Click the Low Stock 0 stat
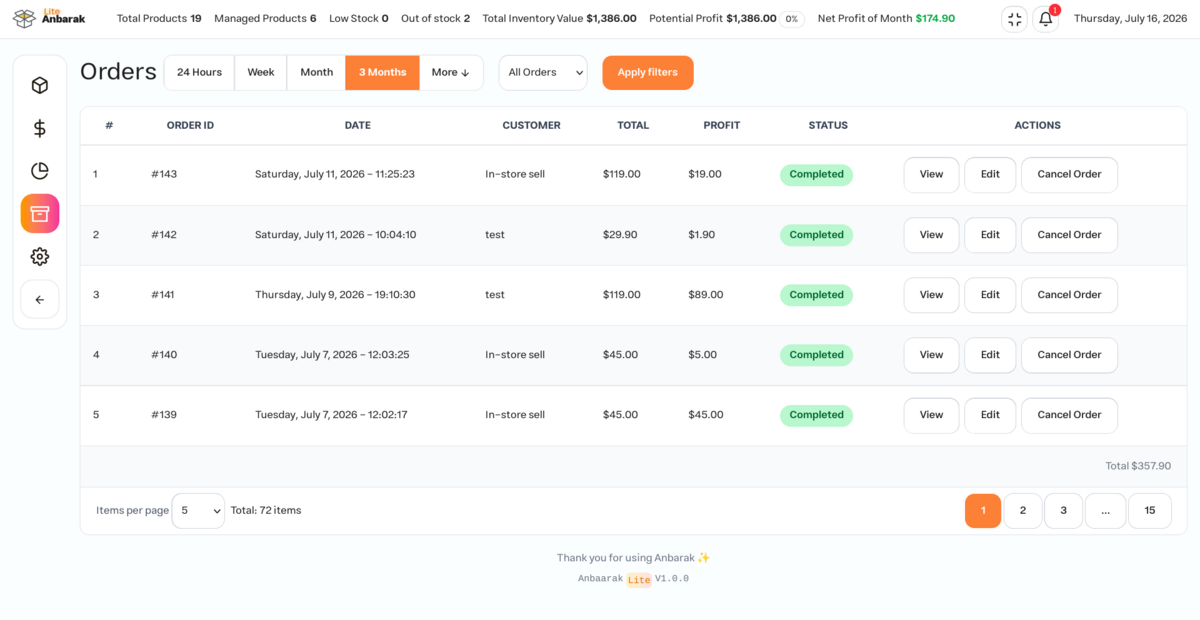Screen dimensions: 1200x620 pos(359,19)
